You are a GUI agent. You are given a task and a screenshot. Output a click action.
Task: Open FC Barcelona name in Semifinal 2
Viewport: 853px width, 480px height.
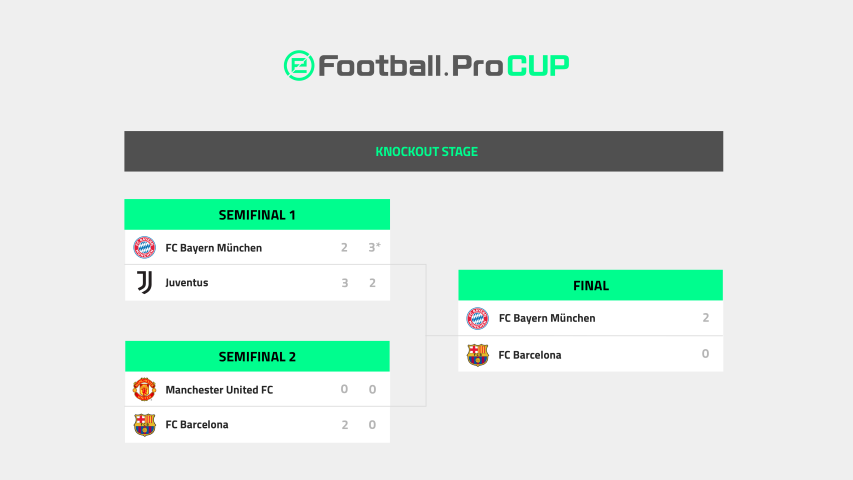click(x=197, y=425)
